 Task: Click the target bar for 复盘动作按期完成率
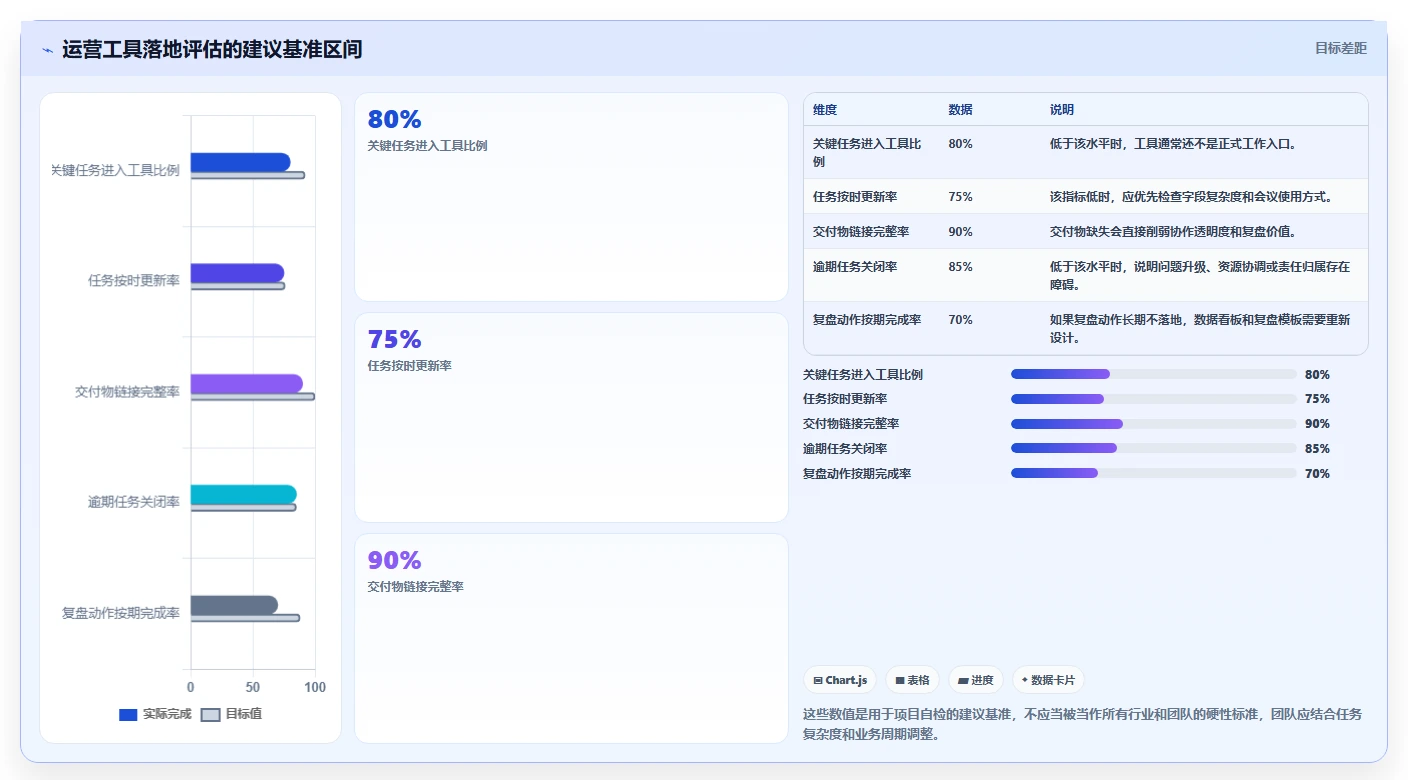(x=245, y=618)
